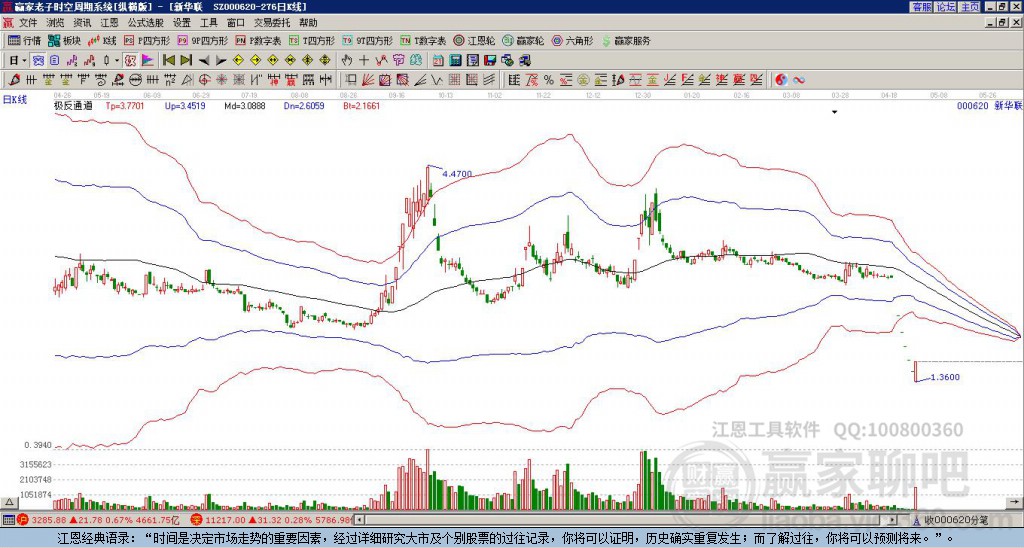Move chart left with black left arrow

204,61
